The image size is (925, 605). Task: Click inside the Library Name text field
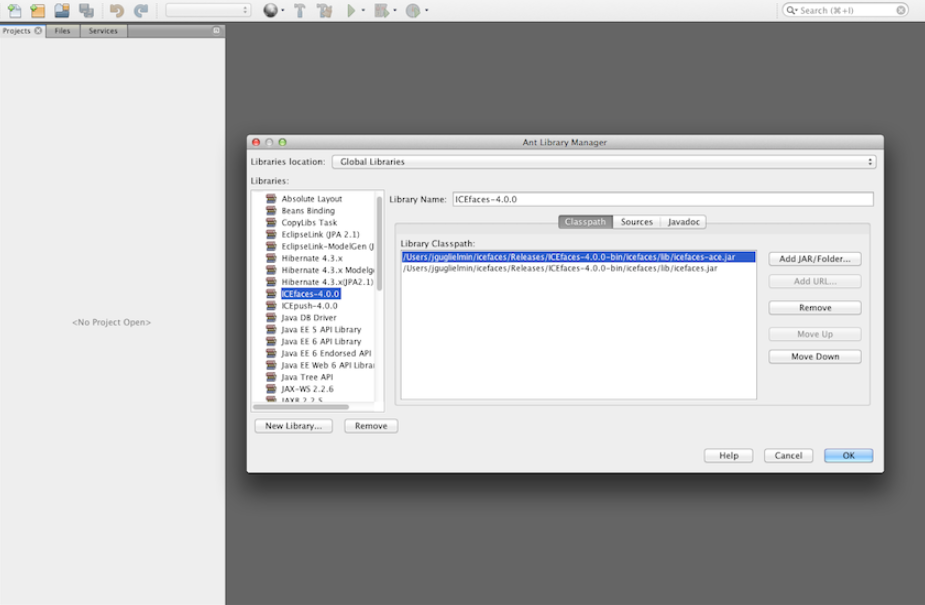click(x=662, y=199)
